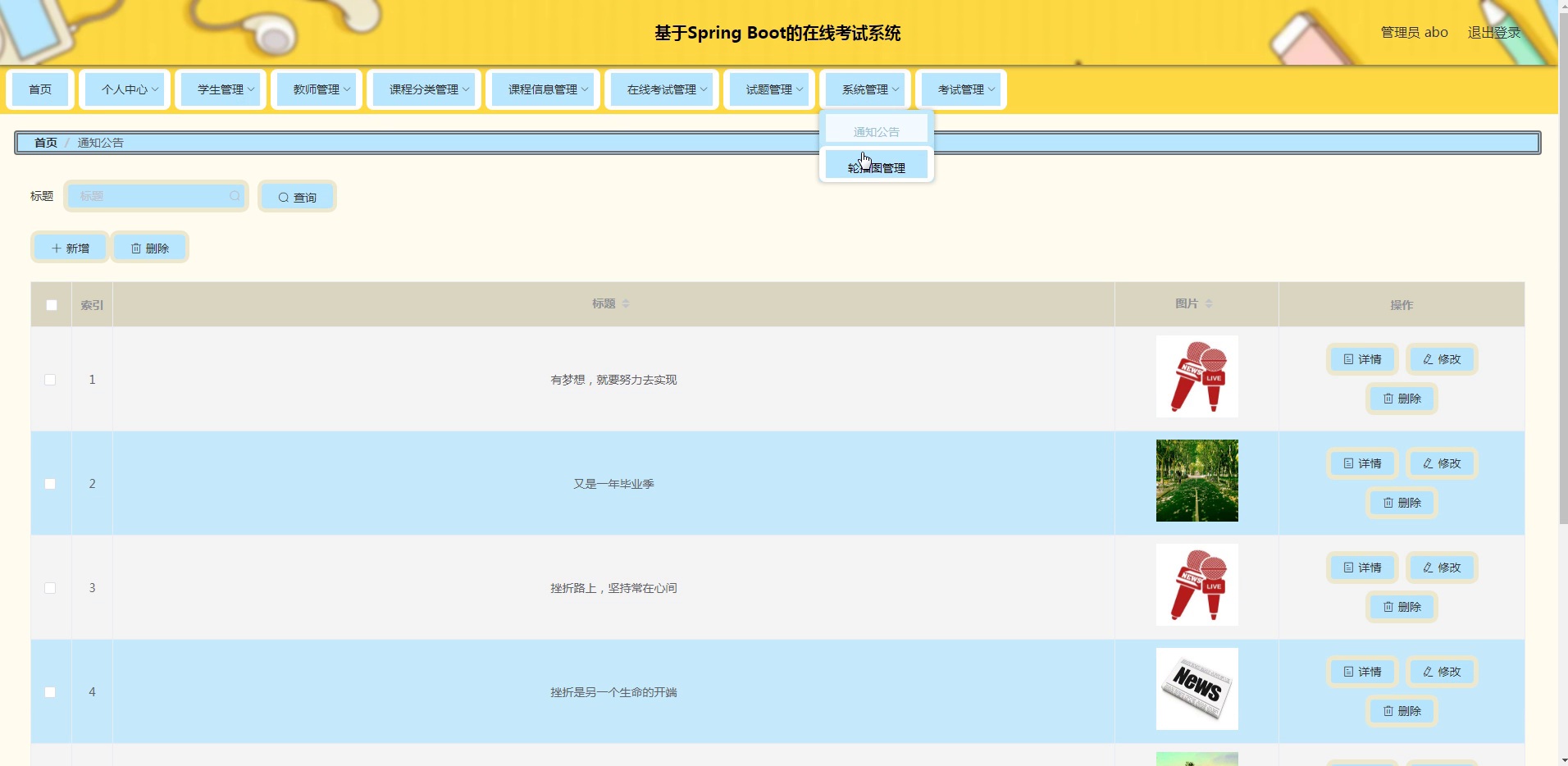Open the News newspaper thumbnail in row 4
1568x766 pixels.
pos(1197,689)
